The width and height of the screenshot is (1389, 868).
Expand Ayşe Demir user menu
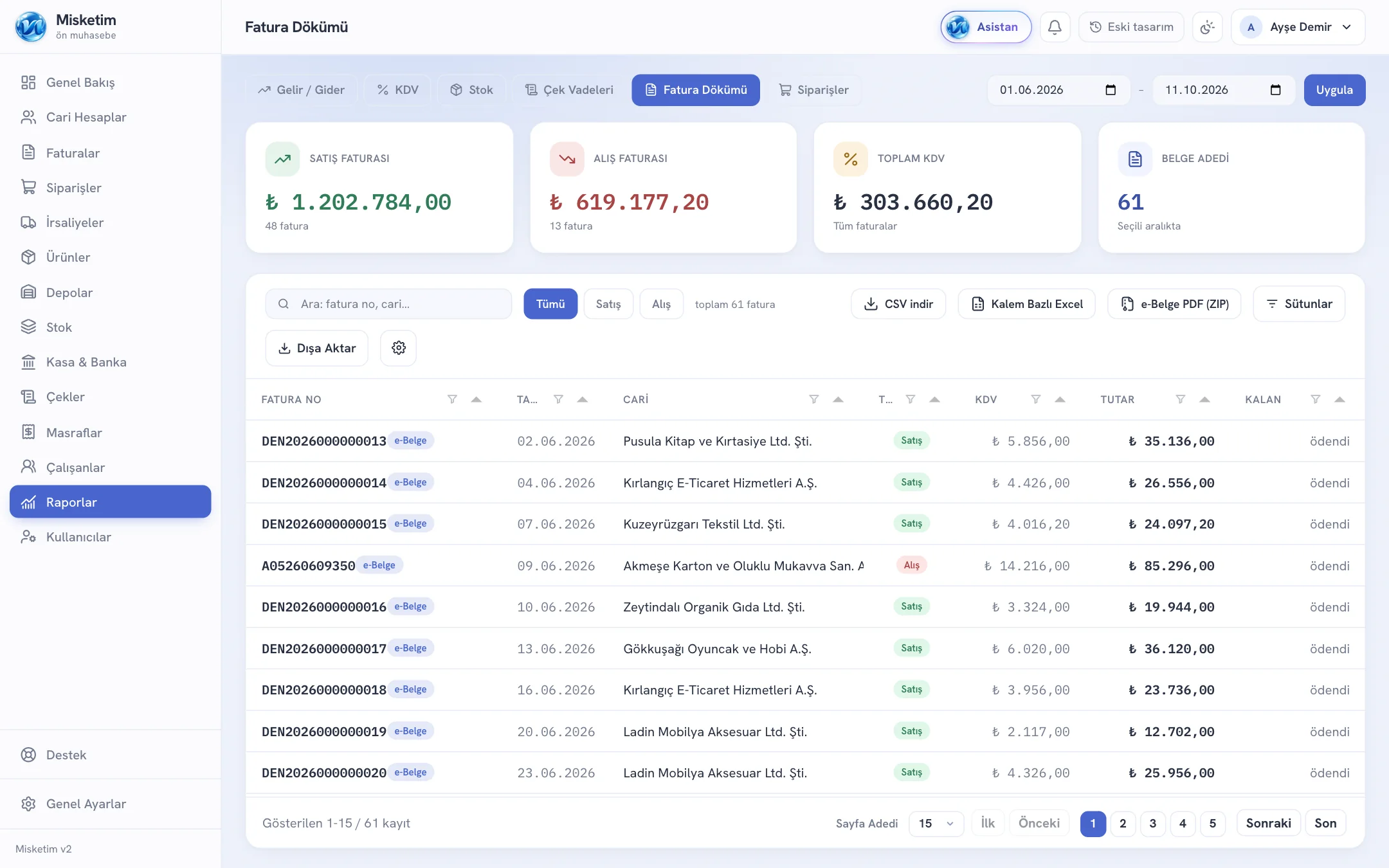click(1298, 27)
